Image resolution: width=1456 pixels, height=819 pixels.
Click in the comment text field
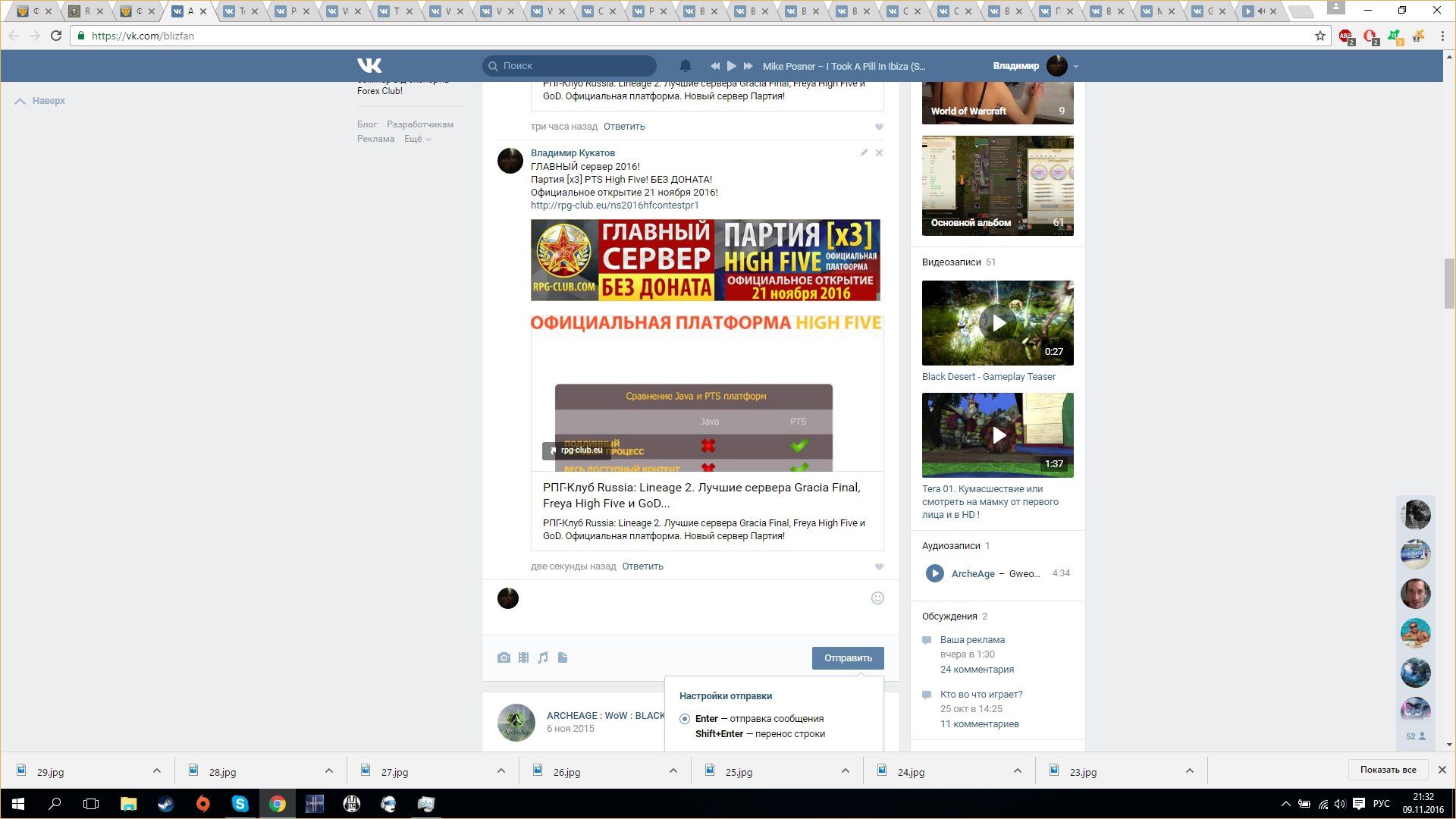690,599
